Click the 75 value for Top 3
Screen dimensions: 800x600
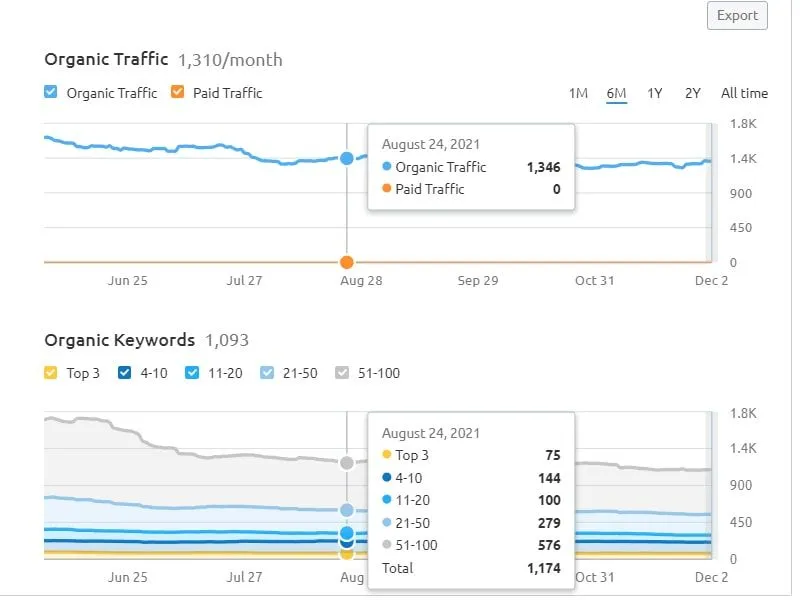553,455
